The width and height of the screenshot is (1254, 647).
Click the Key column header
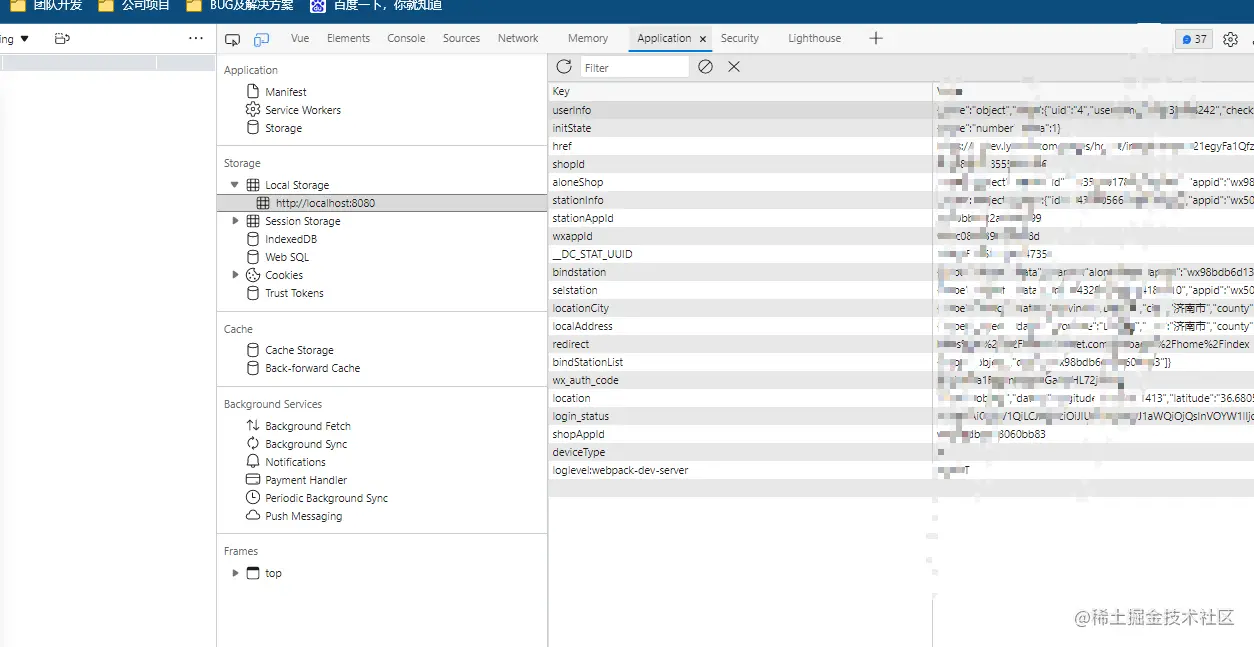740,91
